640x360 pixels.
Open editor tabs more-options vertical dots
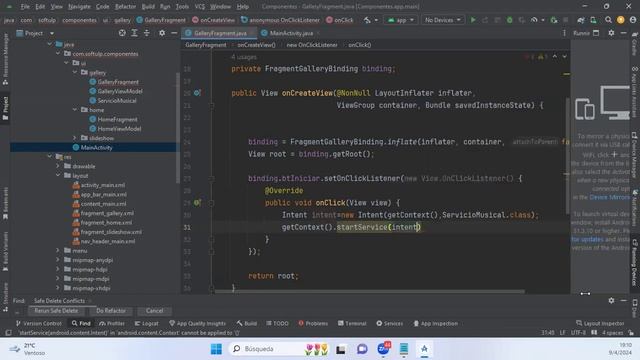point(564,33)
